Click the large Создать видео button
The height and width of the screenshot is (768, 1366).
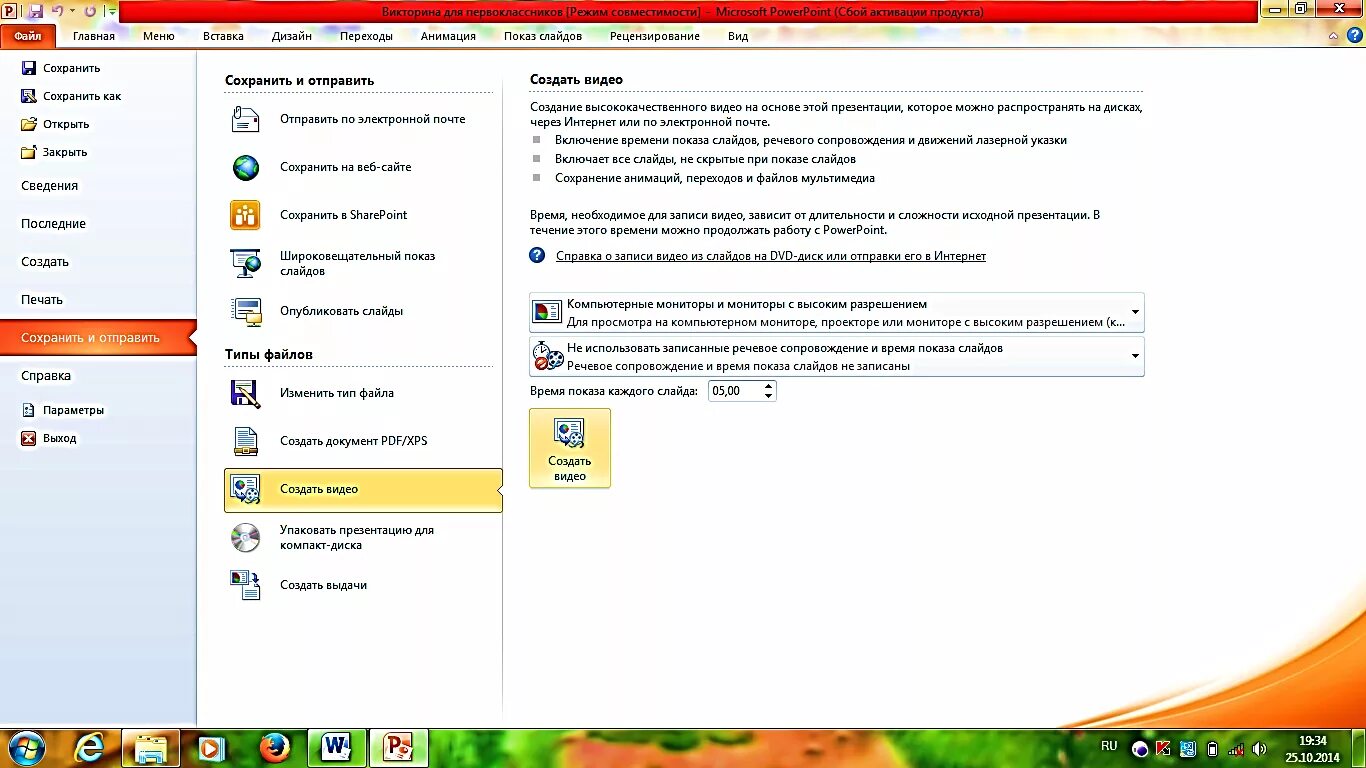tap(569, 448)
